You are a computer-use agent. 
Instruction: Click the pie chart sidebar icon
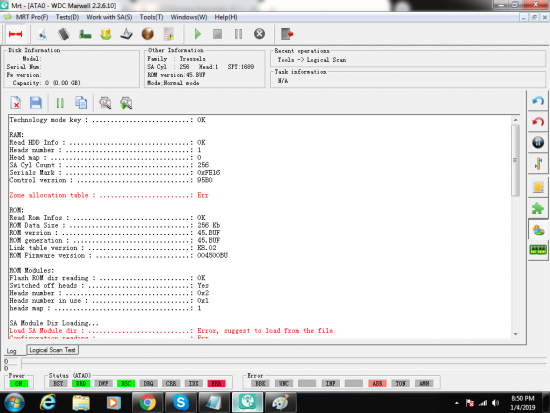coord(538,231)
